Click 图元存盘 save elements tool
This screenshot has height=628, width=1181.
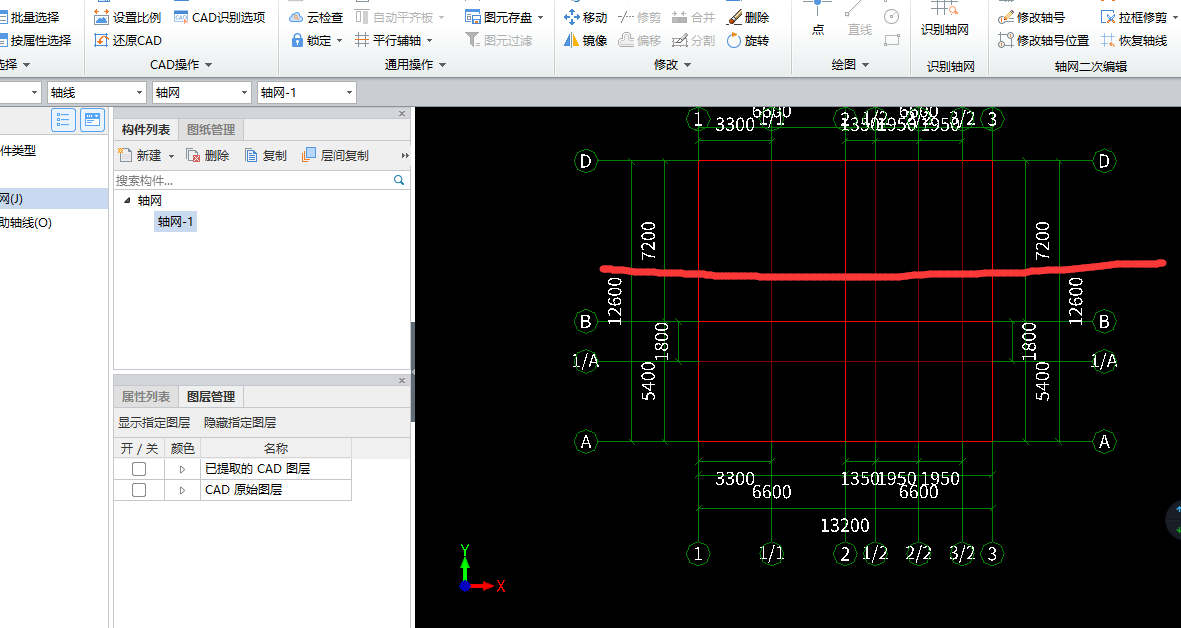(x=498, y=17)
